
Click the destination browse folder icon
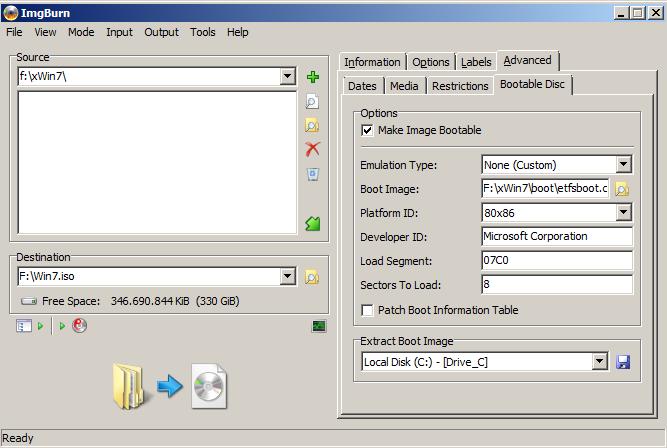(x=312, y=277)
